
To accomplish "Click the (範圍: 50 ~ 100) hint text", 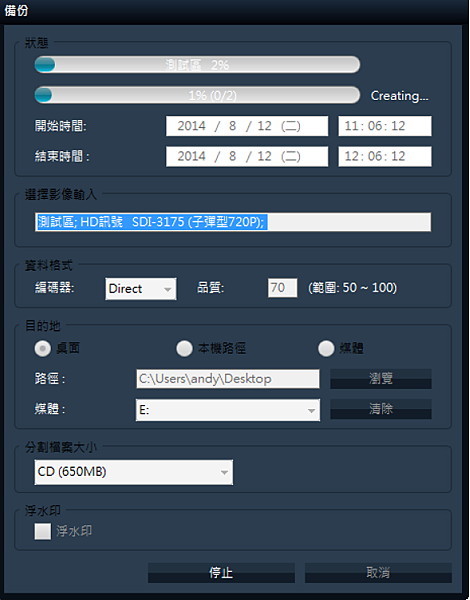I will pyautogui.click(x=352, y=288).
